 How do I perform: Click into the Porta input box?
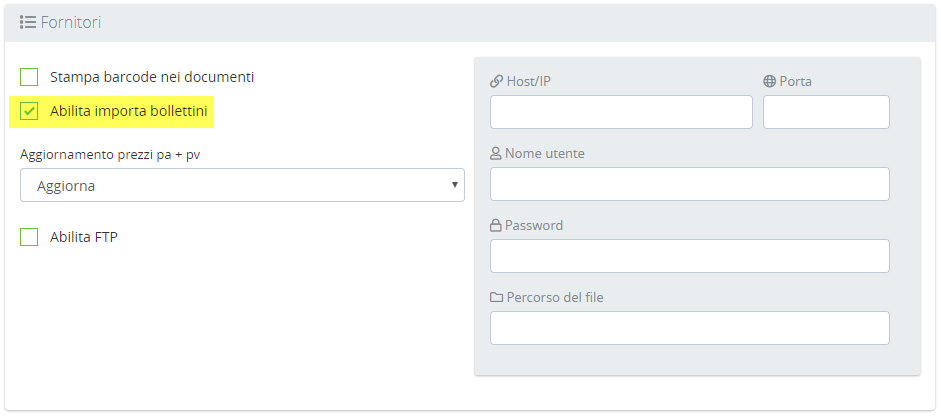click(x=826, y=112)
